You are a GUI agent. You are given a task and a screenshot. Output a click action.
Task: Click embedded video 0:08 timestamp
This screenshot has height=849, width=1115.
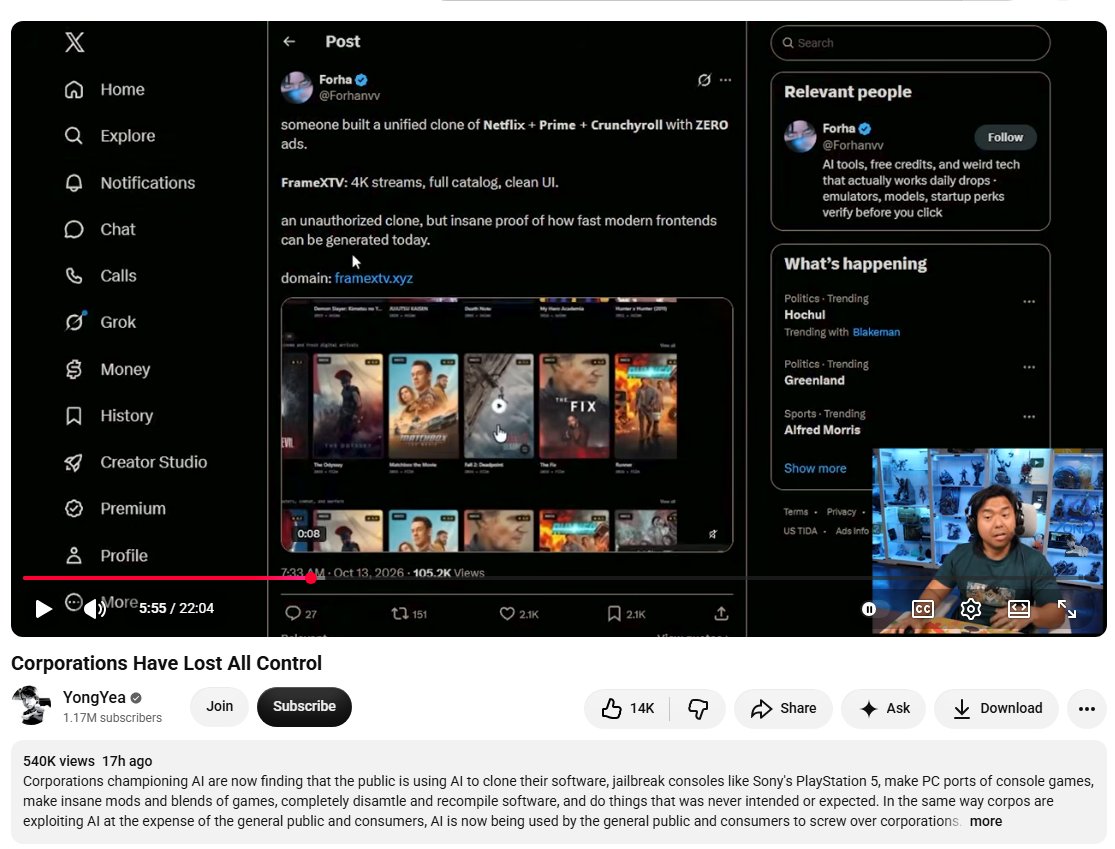click(309, 534)
